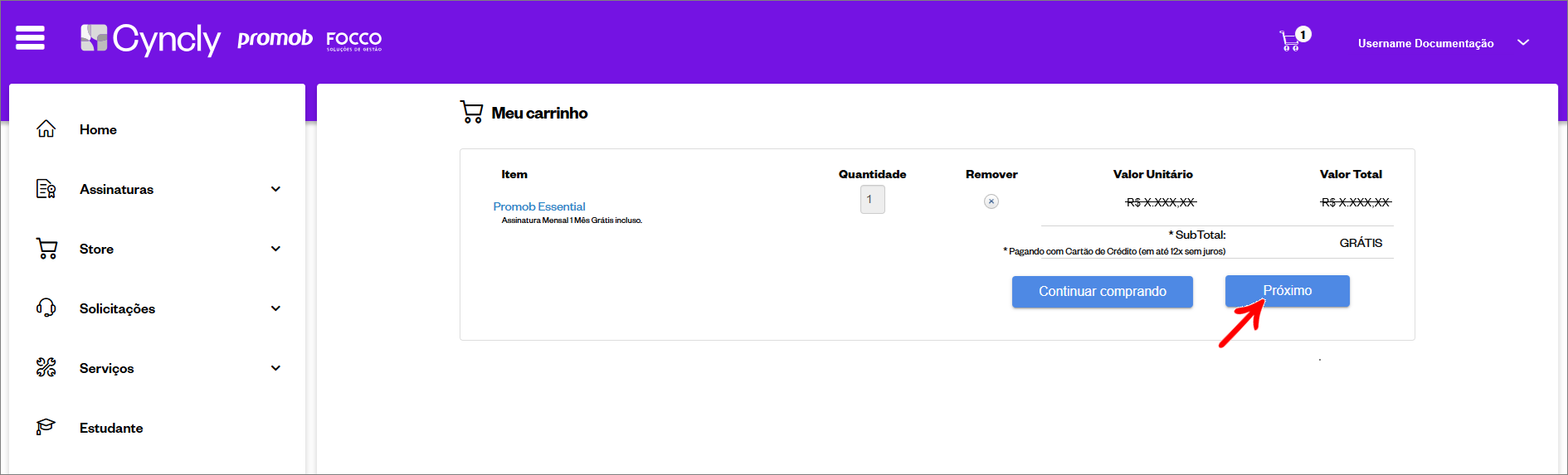Open the hamburger menu
1568x475 pixels.
[30, 38]
